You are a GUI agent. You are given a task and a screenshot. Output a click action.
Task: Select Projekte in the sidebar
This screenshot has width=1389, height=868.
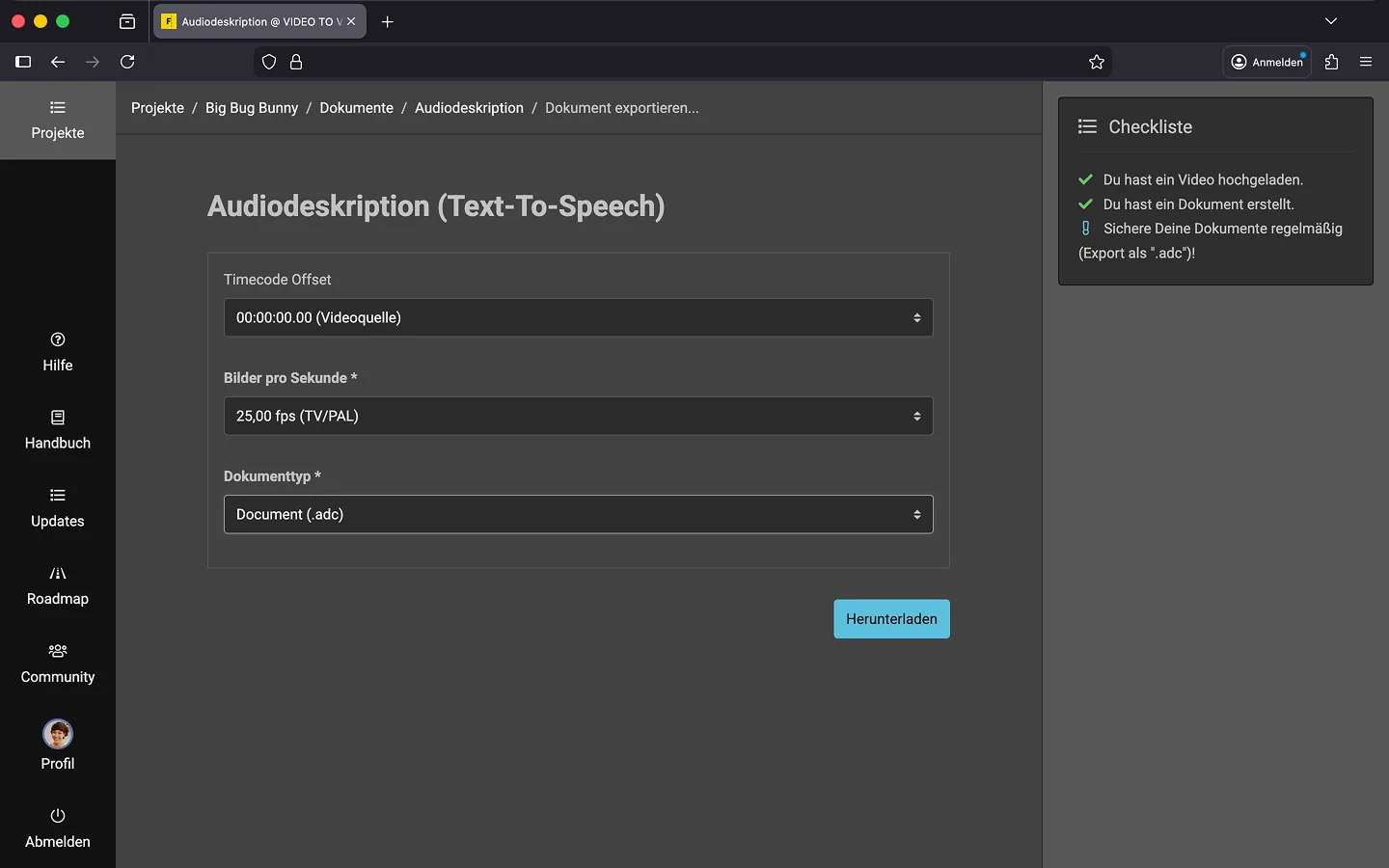coord(58,121)
